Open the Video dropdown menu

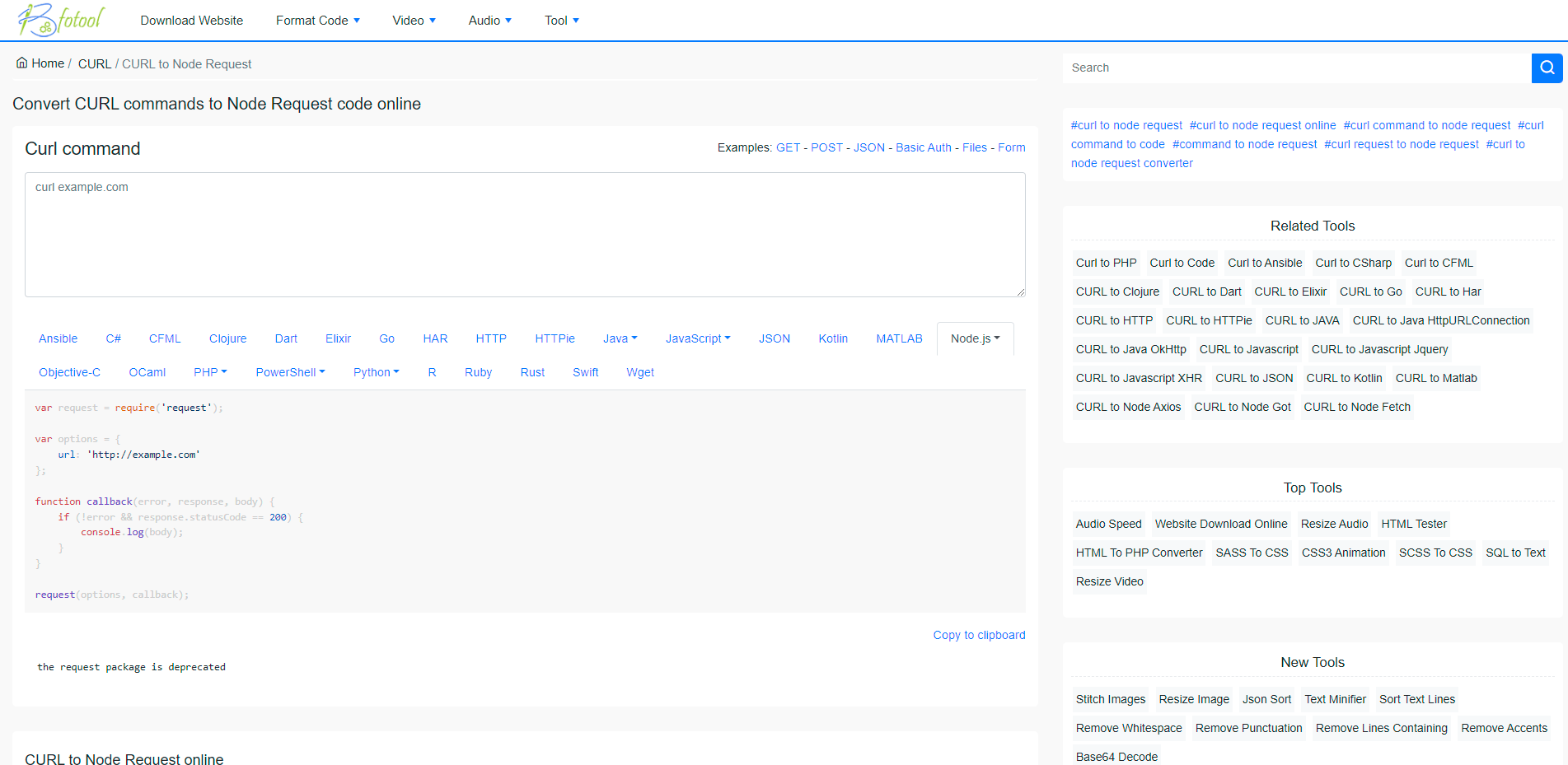414,21
